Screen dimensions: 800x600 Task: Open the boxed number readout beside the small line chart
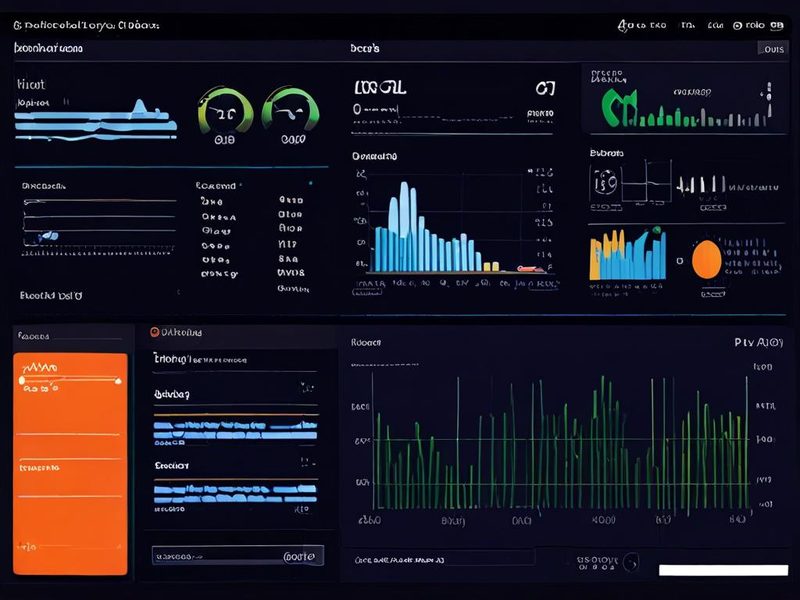coord(605,183)
